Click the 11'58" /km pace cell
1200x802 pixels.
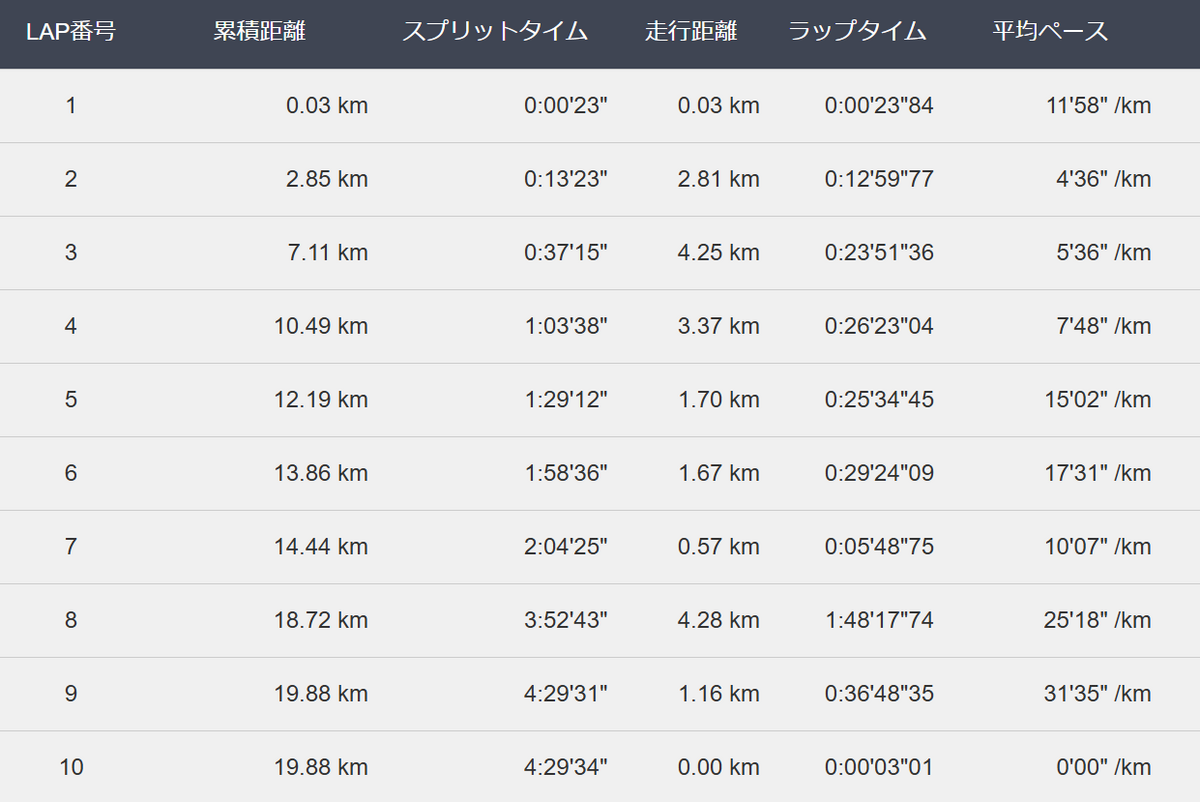point(1098,105)
